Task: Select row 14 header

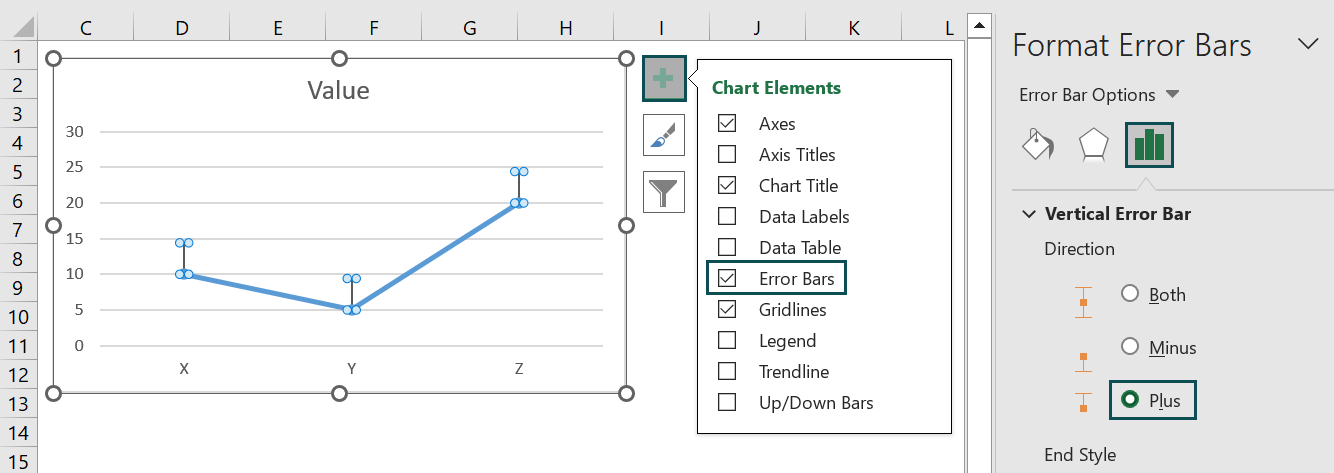Action: point(19,433)
